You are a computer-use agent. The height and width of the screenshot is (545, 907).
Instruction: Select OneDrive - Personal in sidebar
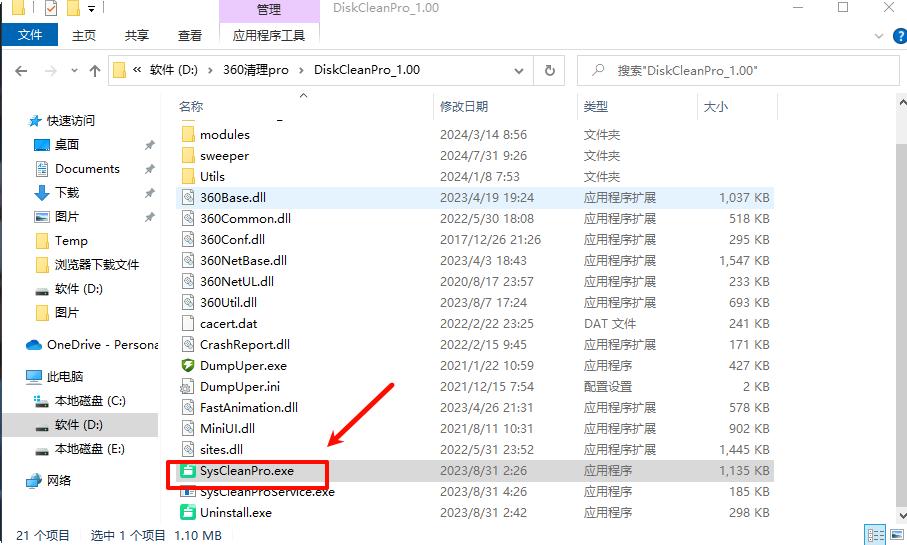pos(102,344)
